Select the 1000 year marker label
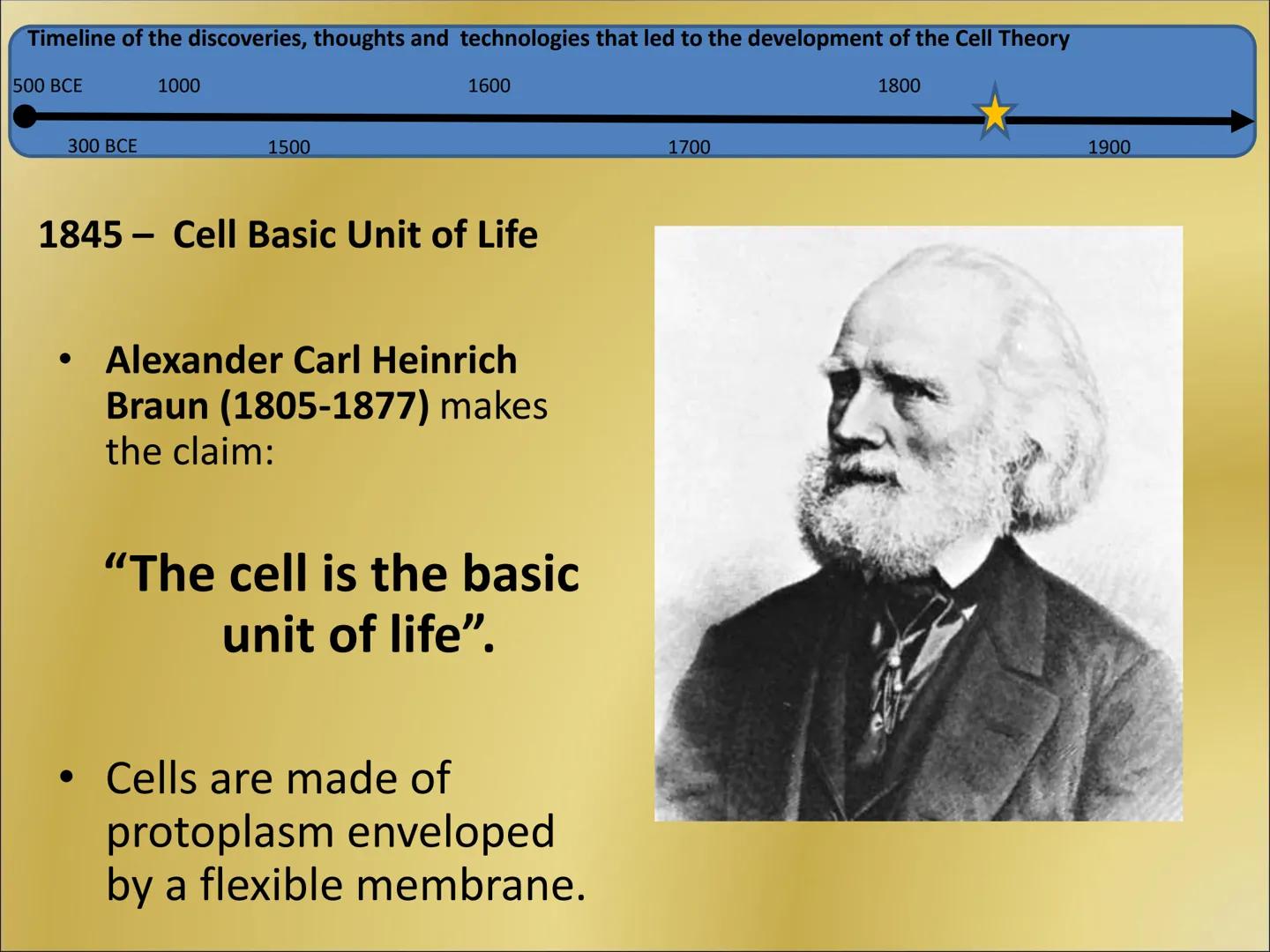 178,86
